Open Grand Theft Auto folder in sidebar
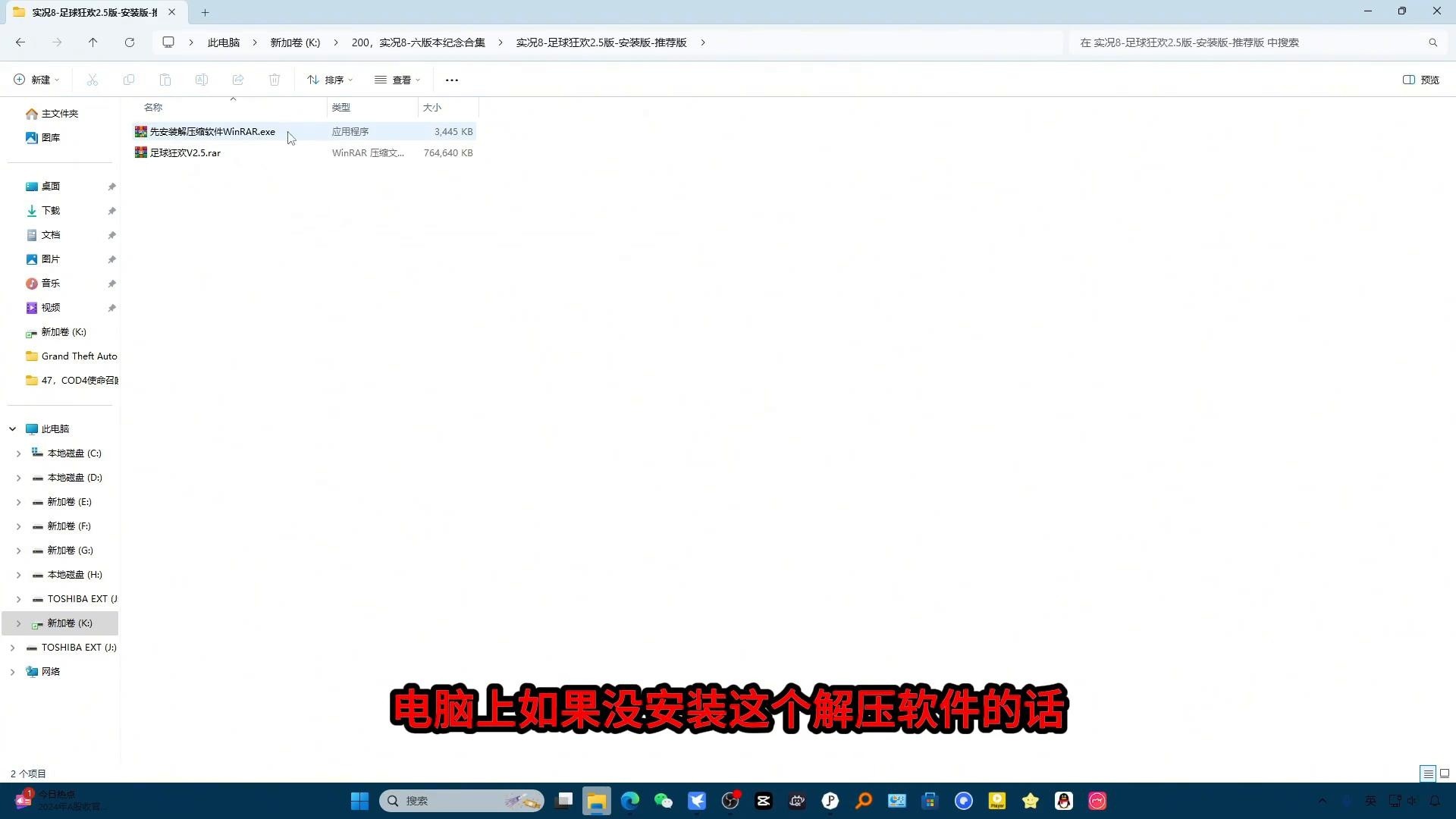Viewport: 1456px width, 819px height. (71, 356)
